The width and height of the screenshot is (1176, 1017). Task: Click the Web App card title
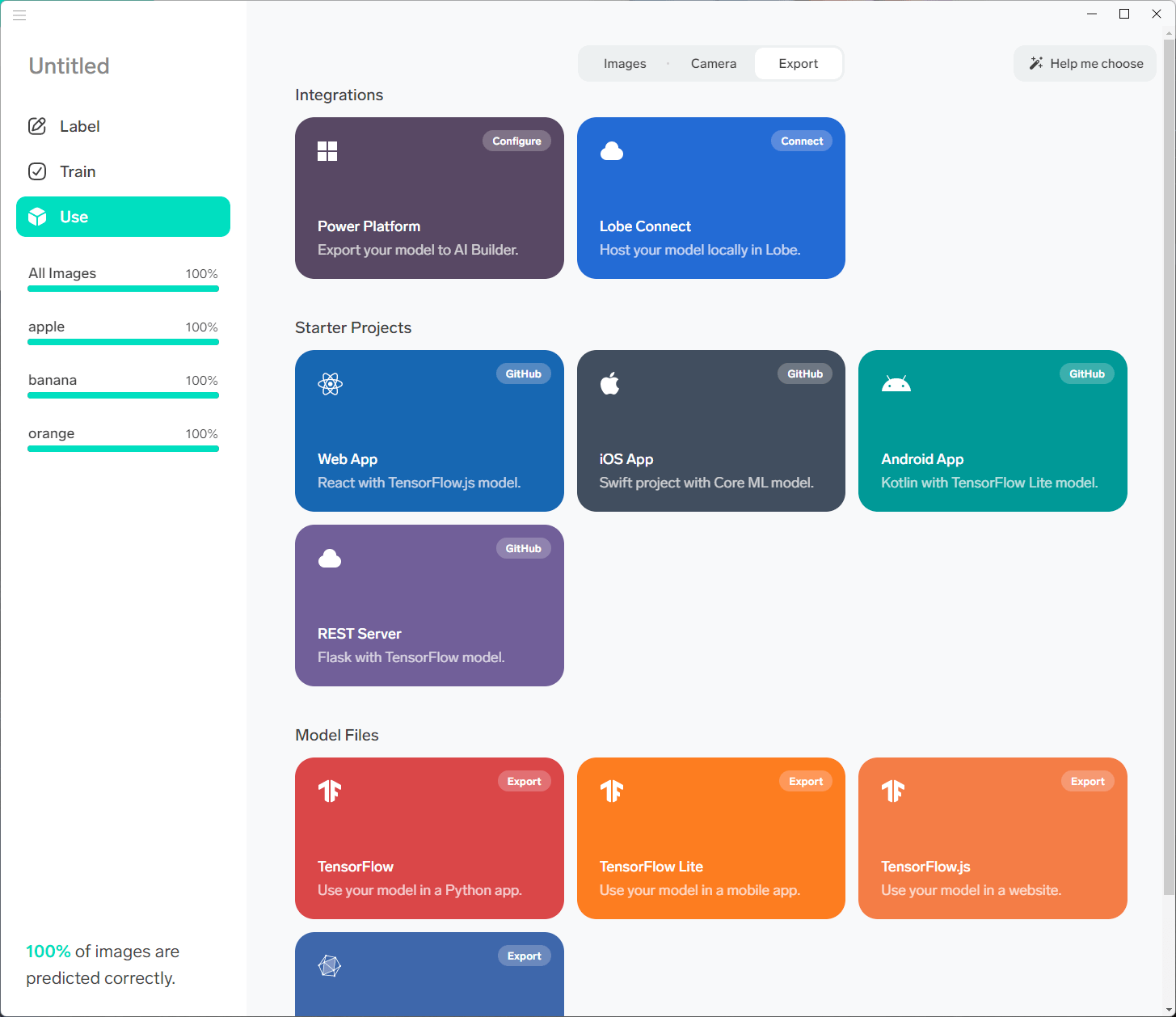click(348, 459)
